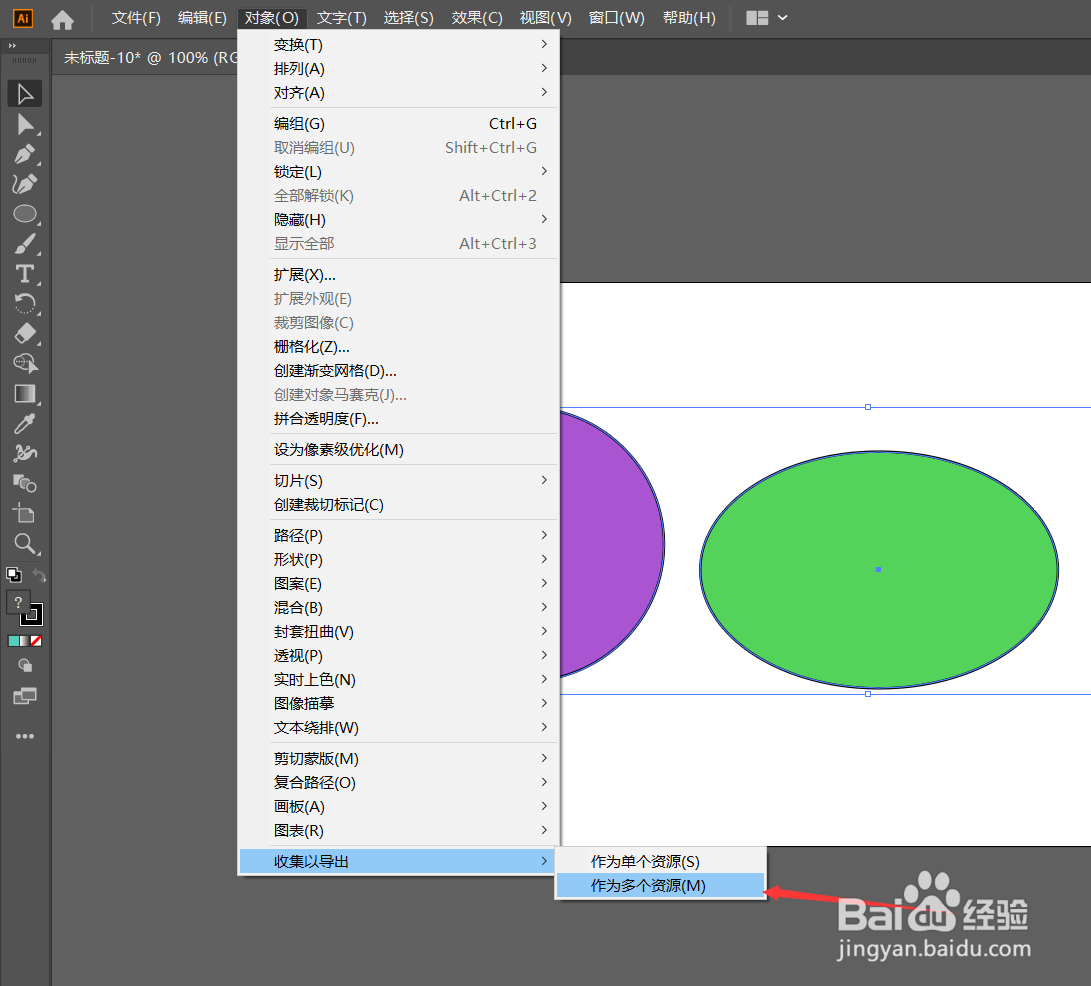Select the Ellipse tool
This screenshot has height=986, width=1091.
click(25, 214)
